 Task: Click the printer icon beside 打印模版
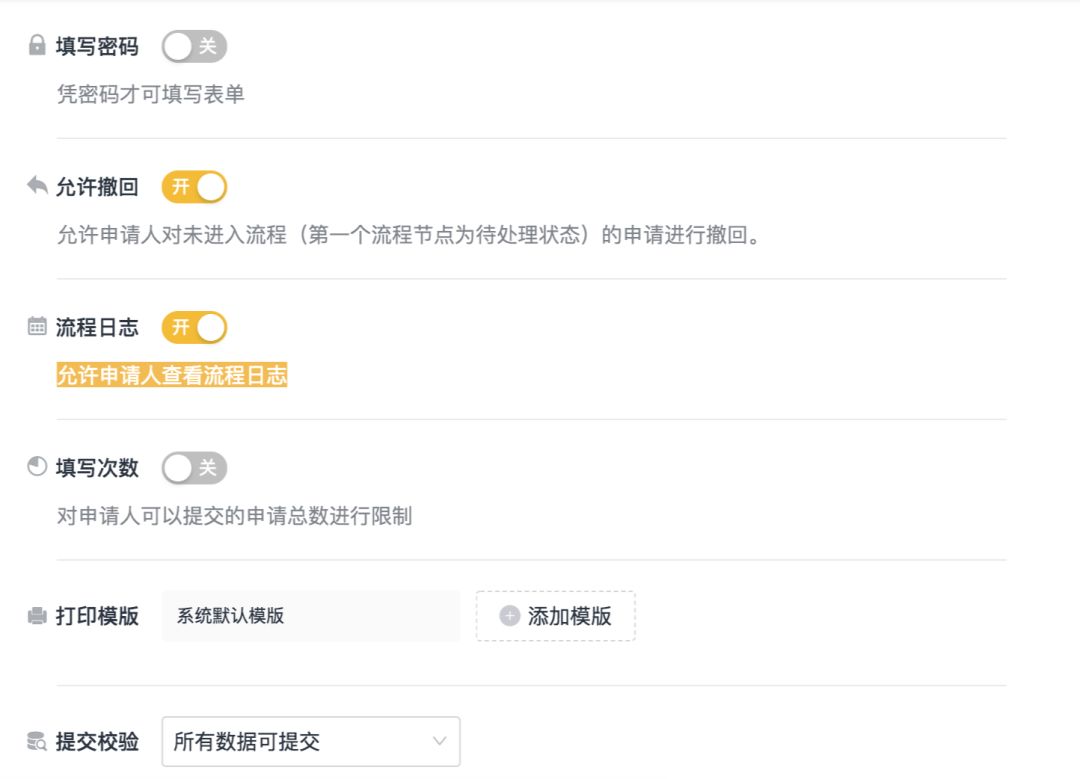coord(37,616)
